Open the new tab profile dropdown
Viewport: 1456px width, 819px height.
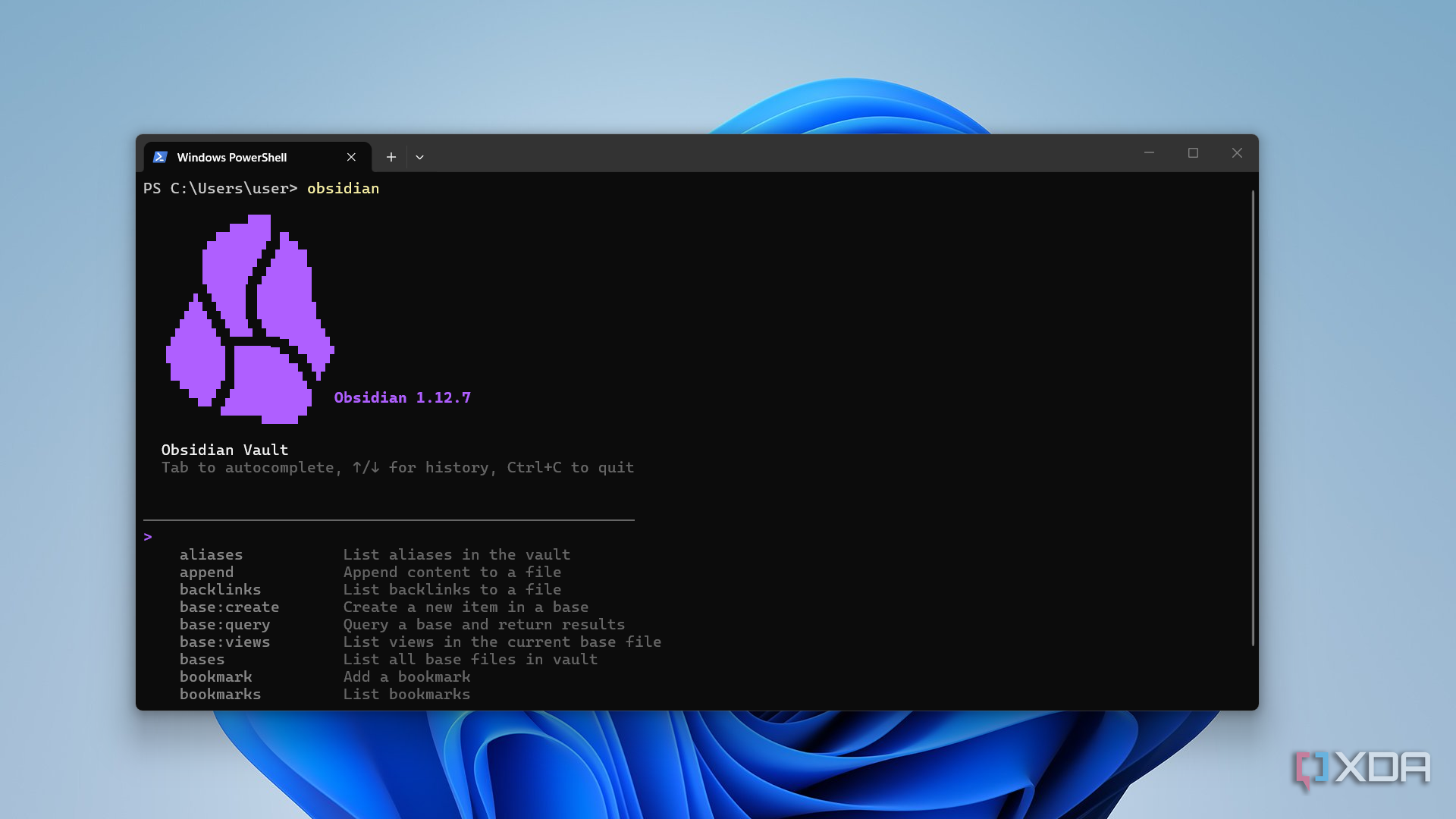click(419, 157)
